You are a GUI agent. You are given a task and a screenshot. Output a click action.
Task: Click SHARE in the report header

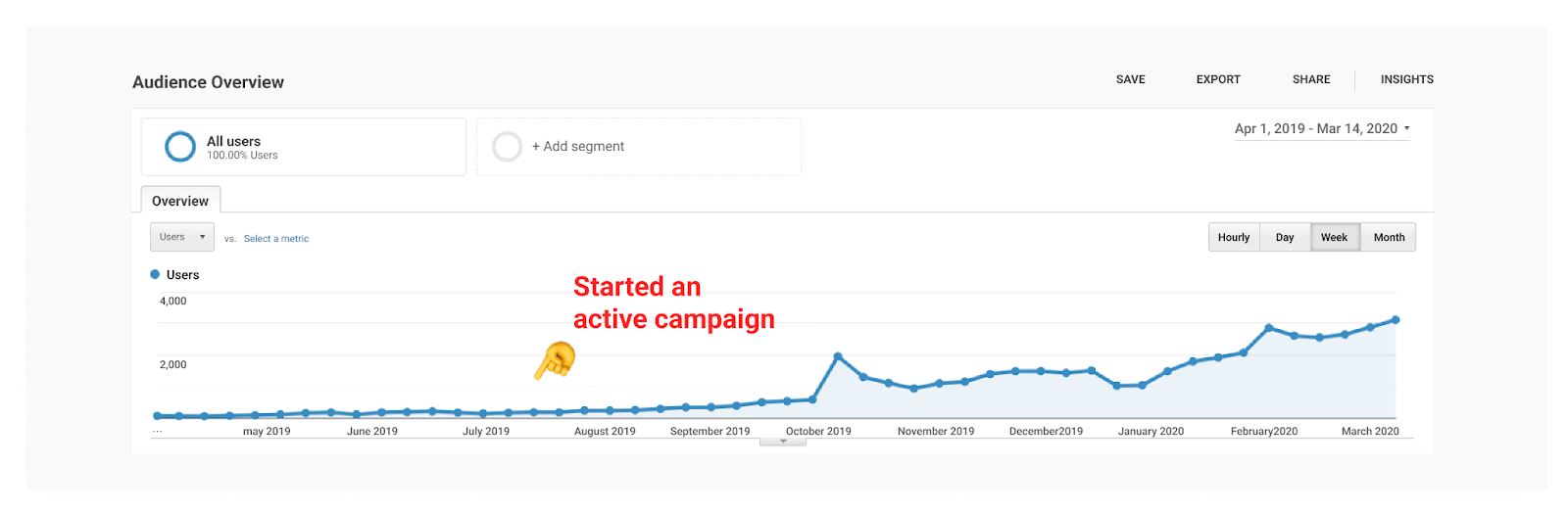(x=1311, y=79)
